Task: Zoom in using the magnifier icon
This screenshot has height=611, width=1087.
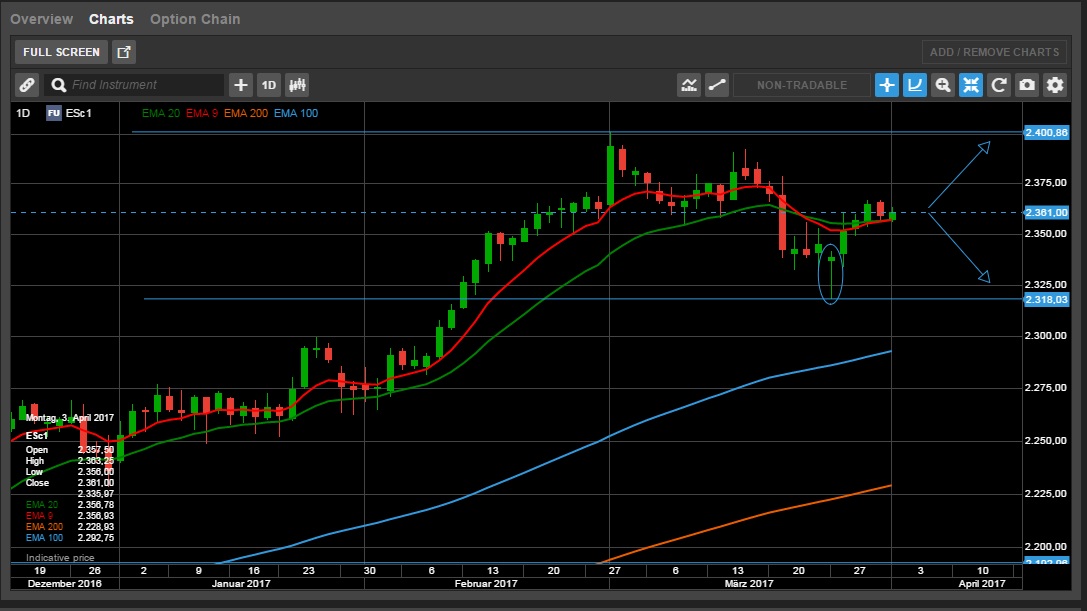Action: [943, 85]
